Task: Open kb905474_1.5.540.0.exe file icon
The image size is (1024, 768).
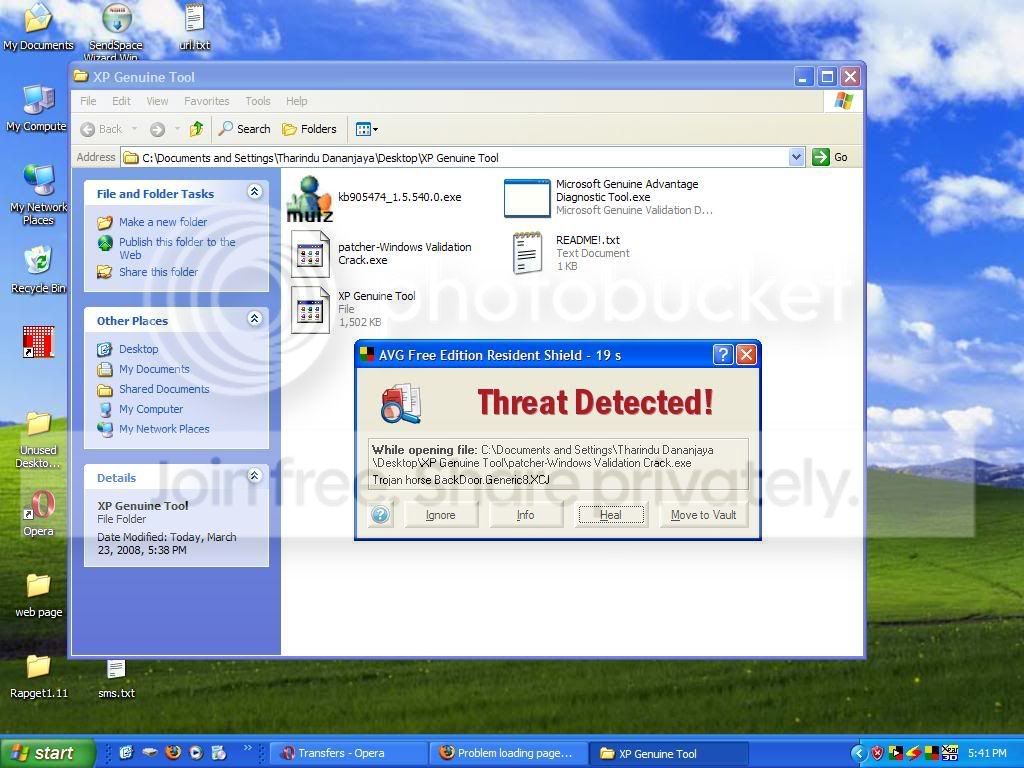Action: tap(310, 199)
